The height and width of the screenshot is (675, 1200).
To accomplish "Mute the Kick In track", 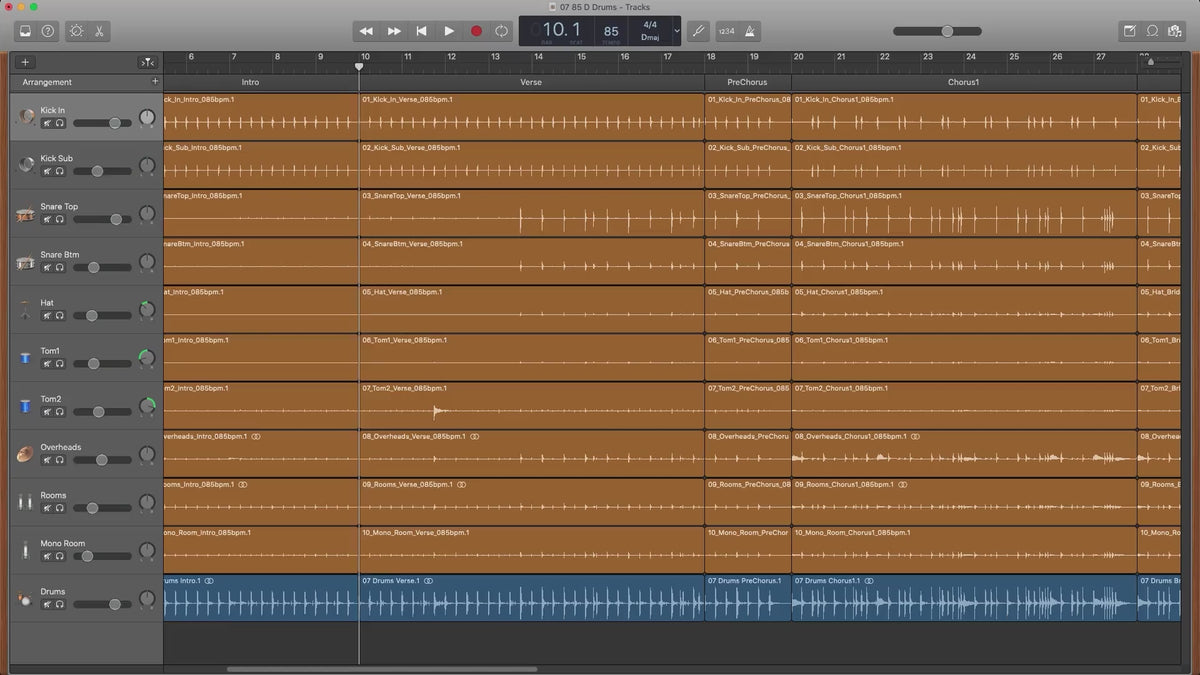I will 46,123.
